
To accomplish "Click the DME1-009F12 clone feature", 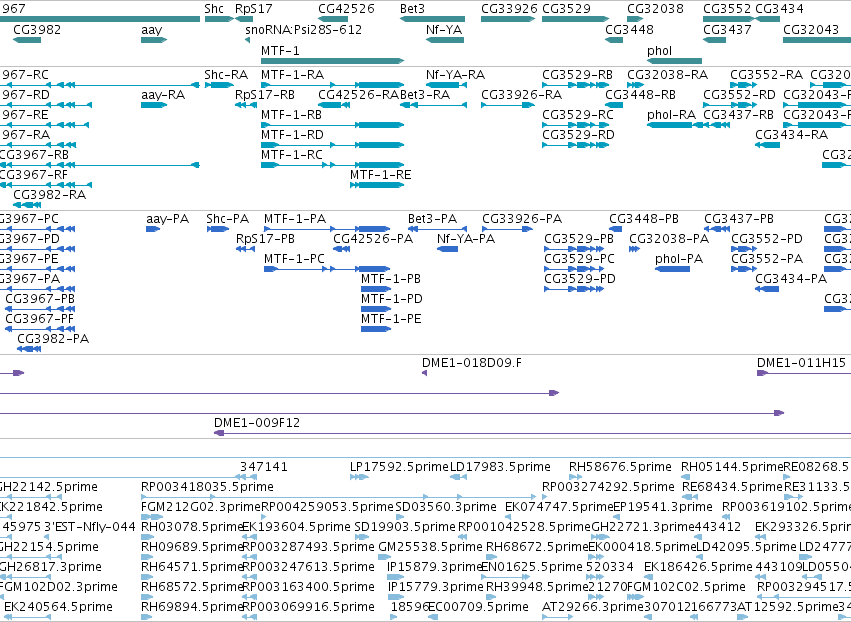I will 532,433.
